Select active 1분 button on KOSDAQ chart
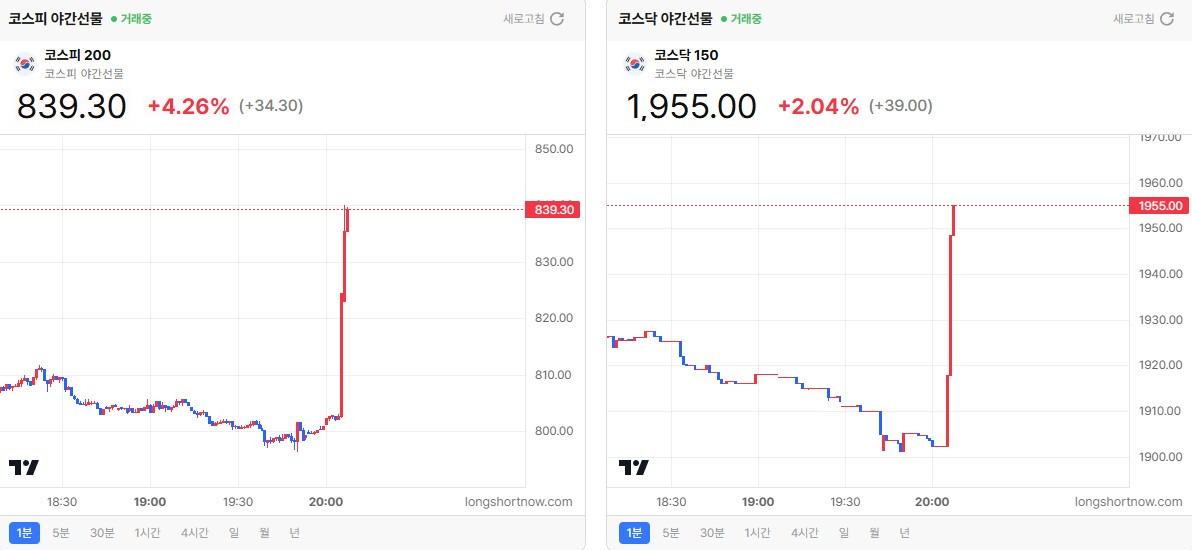 (635, 533)
